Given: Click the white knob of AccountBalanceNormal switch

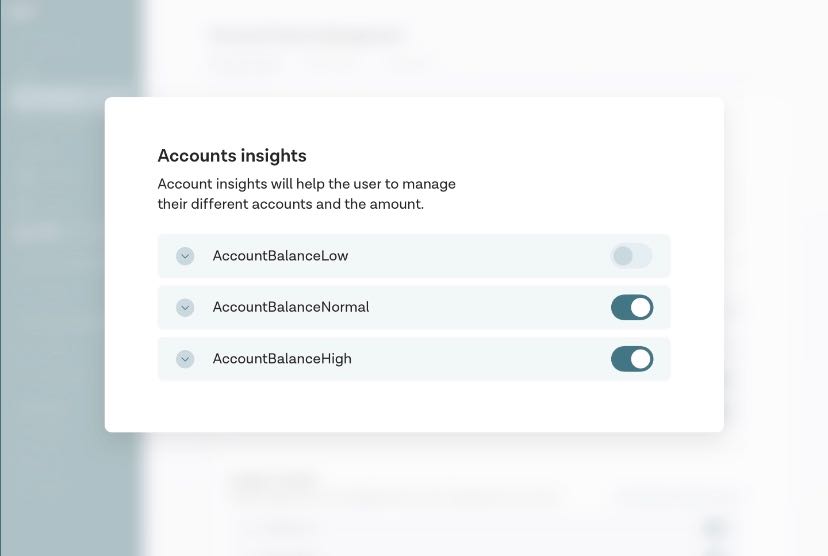Looking at the screenshot, I should click(x=641, y=307).
